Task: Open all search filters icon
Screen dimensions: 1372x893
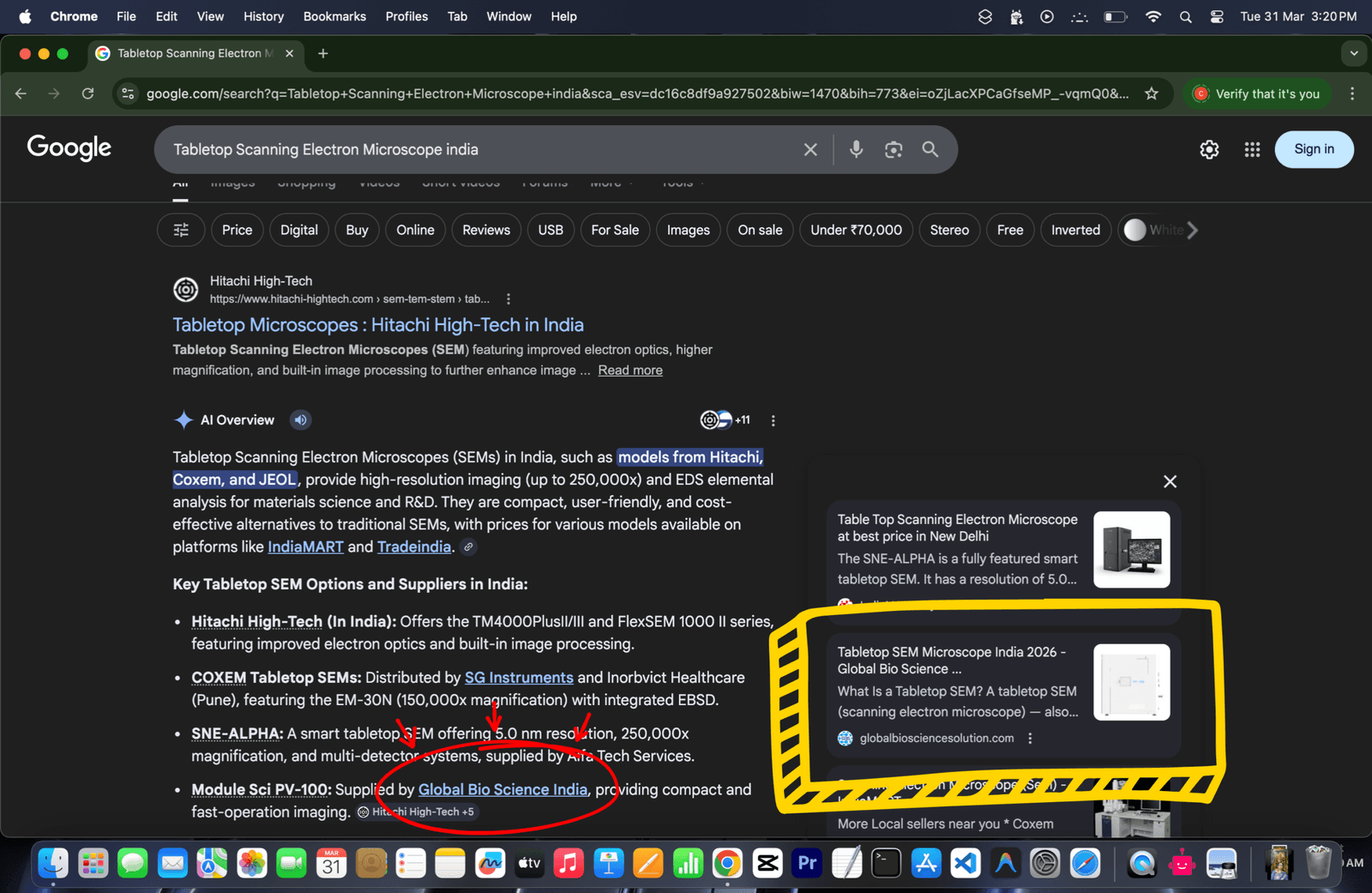Action: tap(181, 230)
